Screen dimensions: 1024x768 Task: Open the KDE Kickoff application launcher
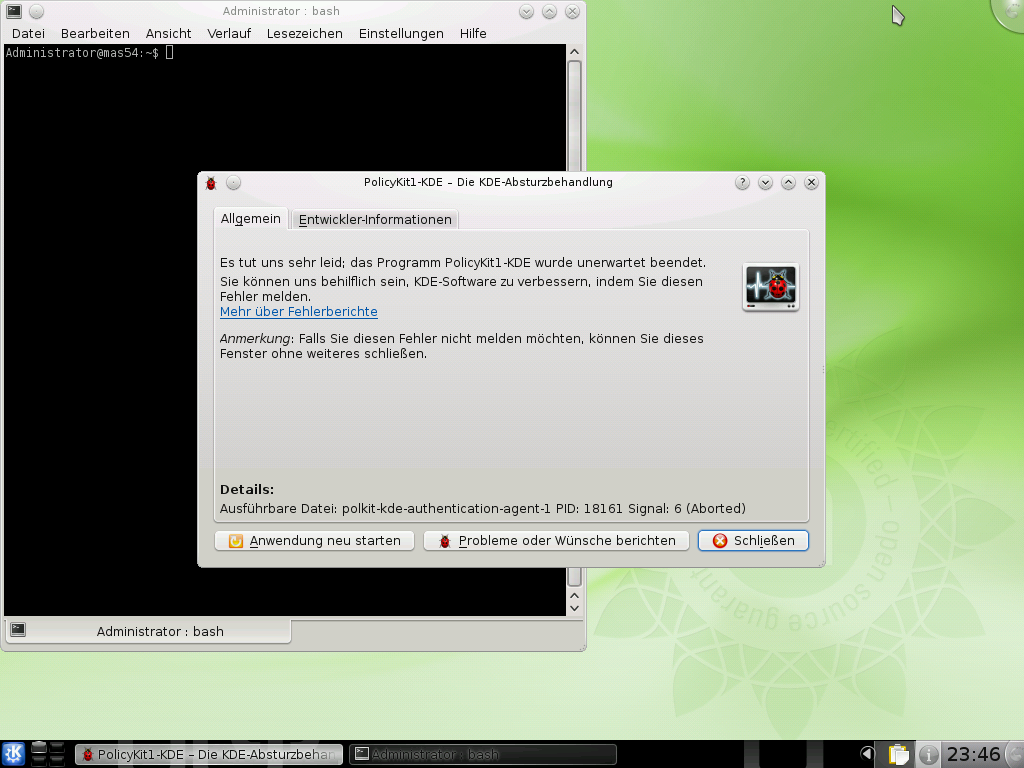13,754
